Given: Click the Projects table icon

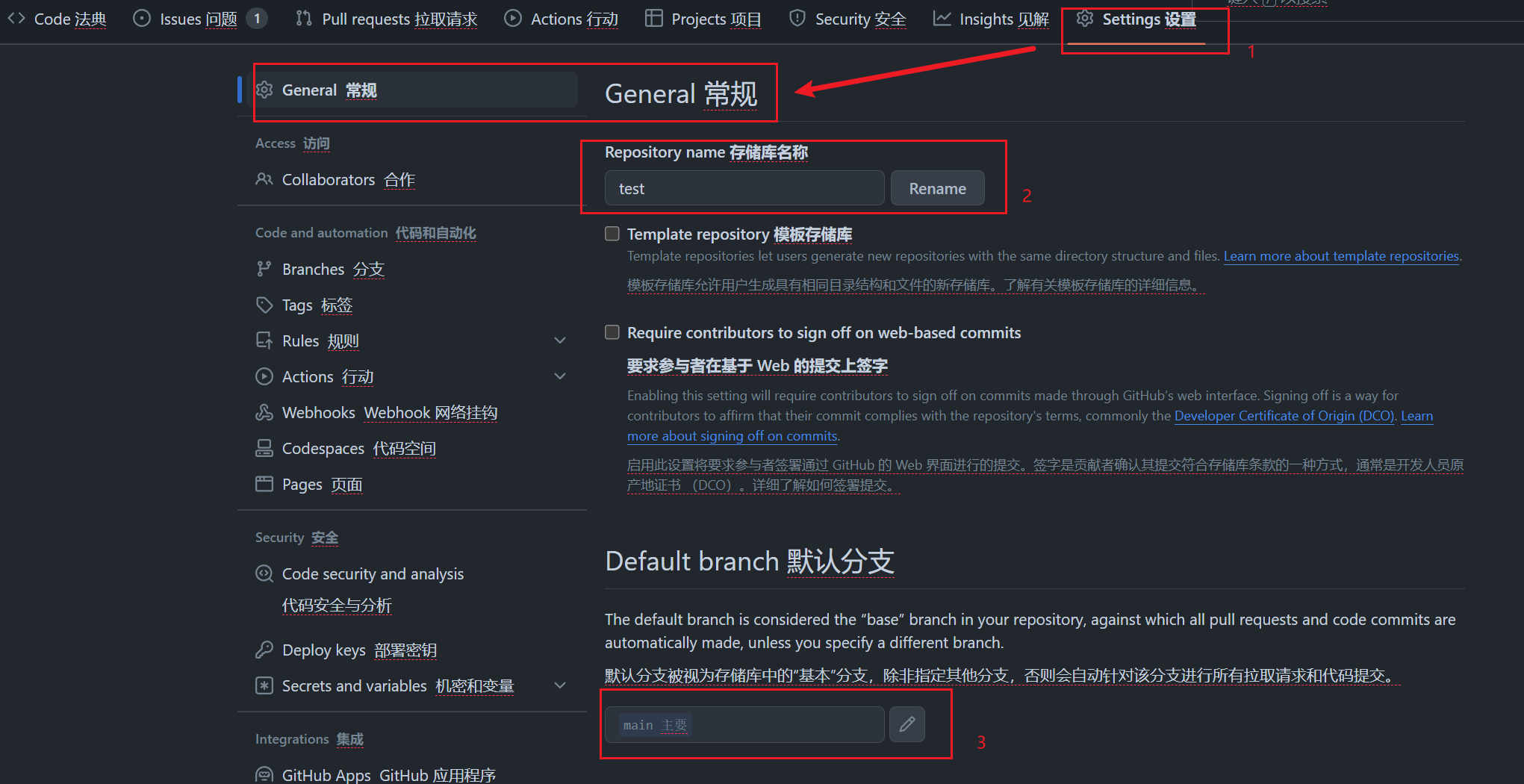Looking at the screenshot, I should pyautogui.click(x=653, y=19).
